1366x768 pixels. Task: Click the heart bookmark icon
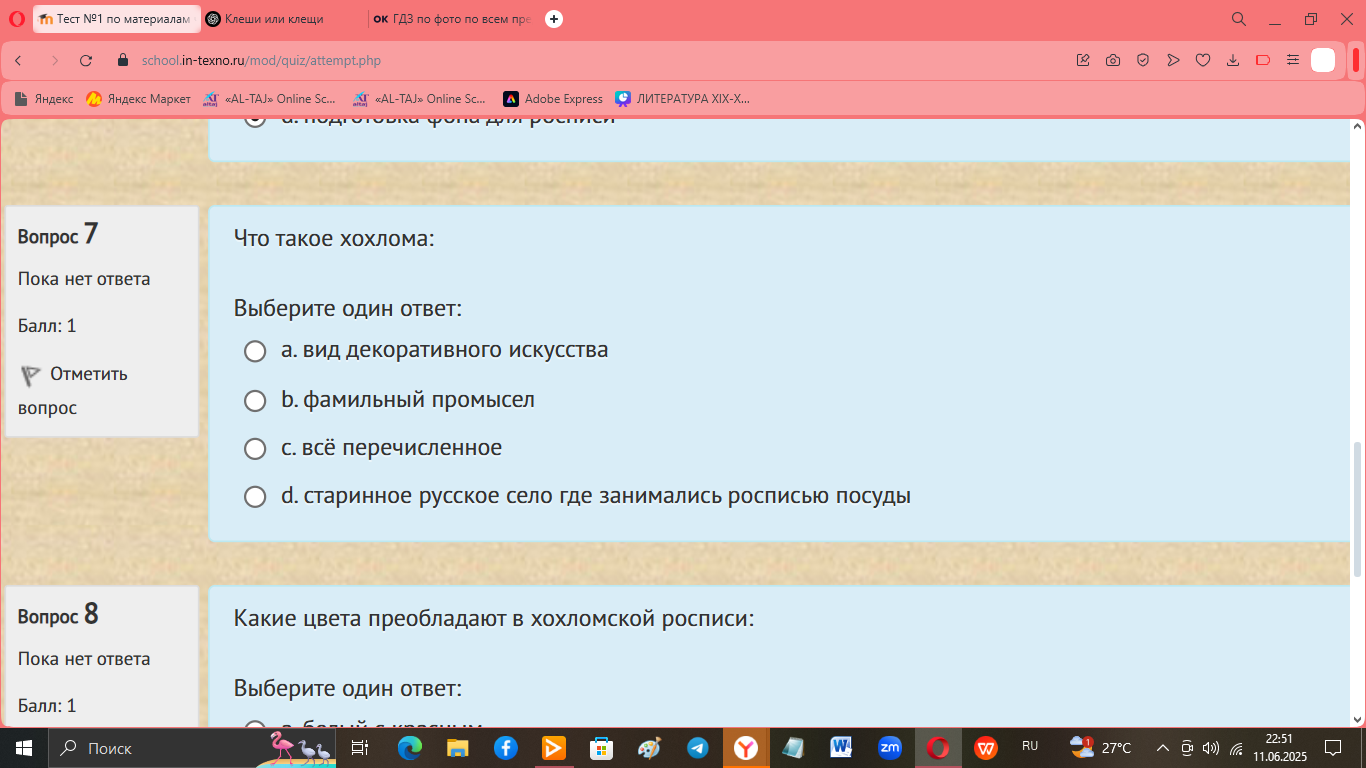pyautogui.click(x=1203, y=60)
